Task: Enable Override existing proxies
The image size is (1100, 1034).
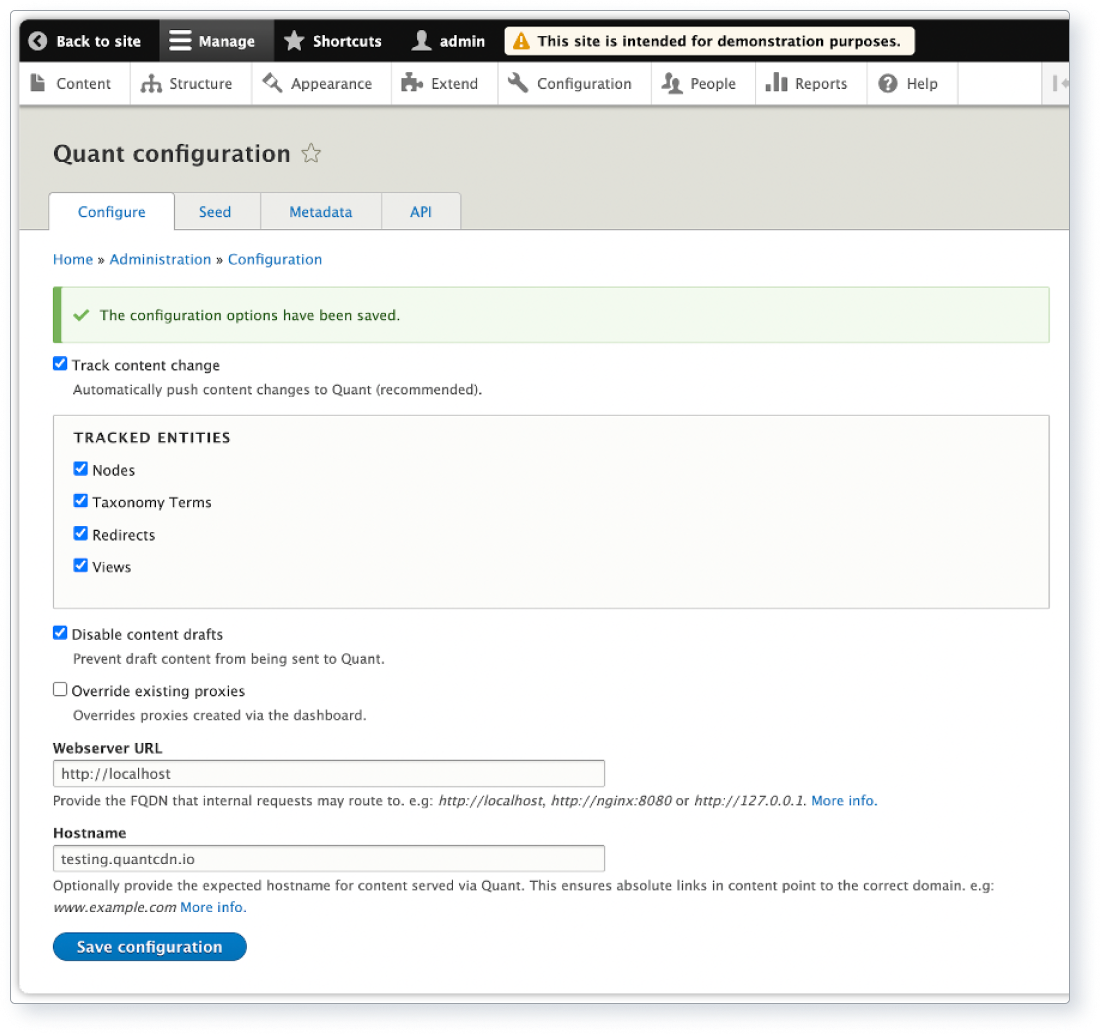Action: (x=60, y=688)
